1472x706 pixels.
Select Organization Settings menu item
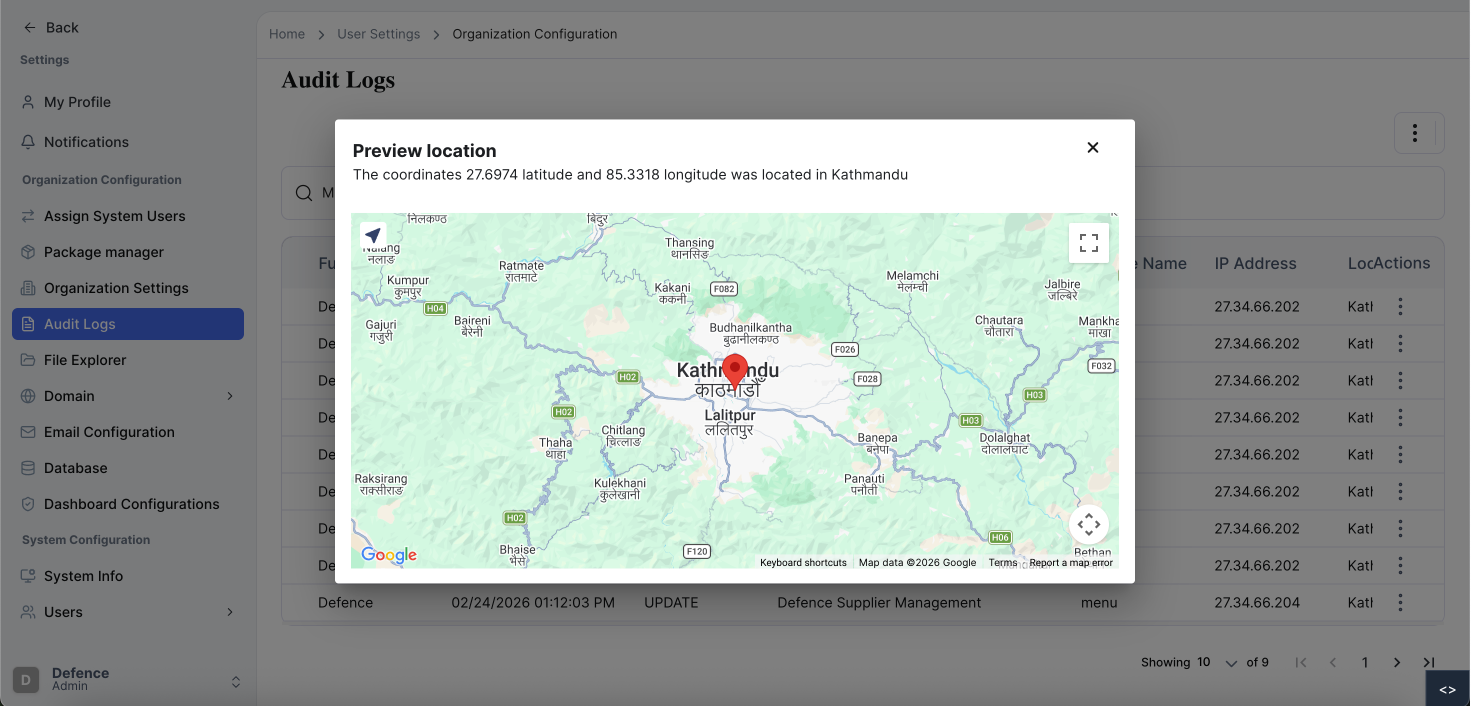click(x=116, y=287)
